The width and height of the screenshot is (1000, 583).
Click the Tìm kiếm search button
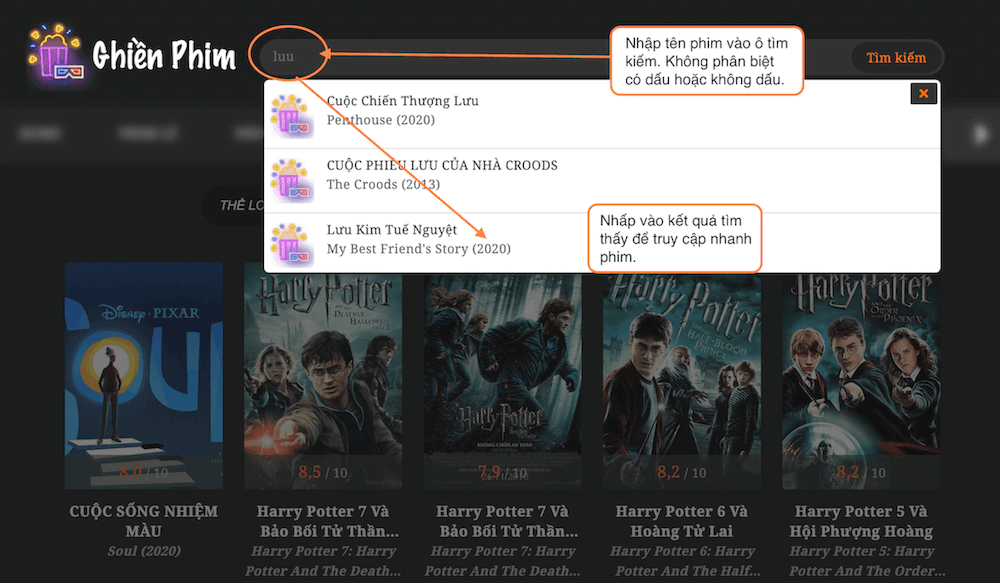tap(896, 58)
